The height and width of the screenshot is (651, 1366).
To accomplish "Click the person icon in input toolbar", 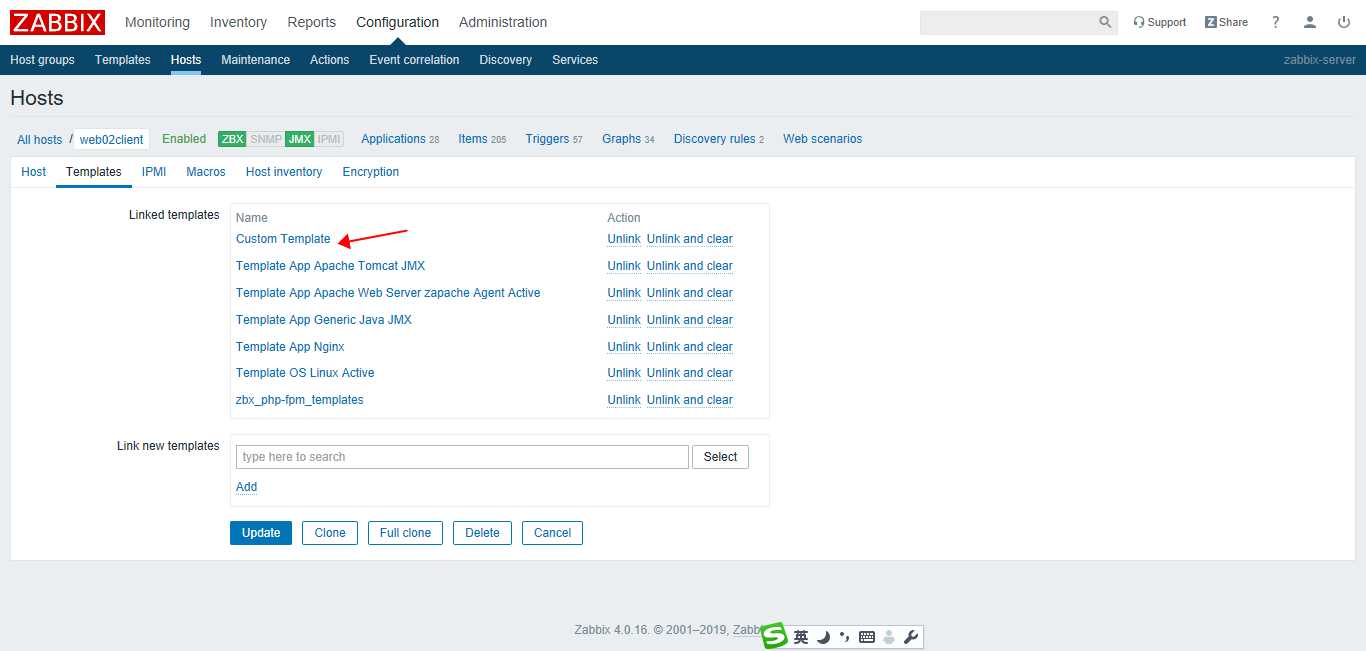I will (x=889, y=637).
